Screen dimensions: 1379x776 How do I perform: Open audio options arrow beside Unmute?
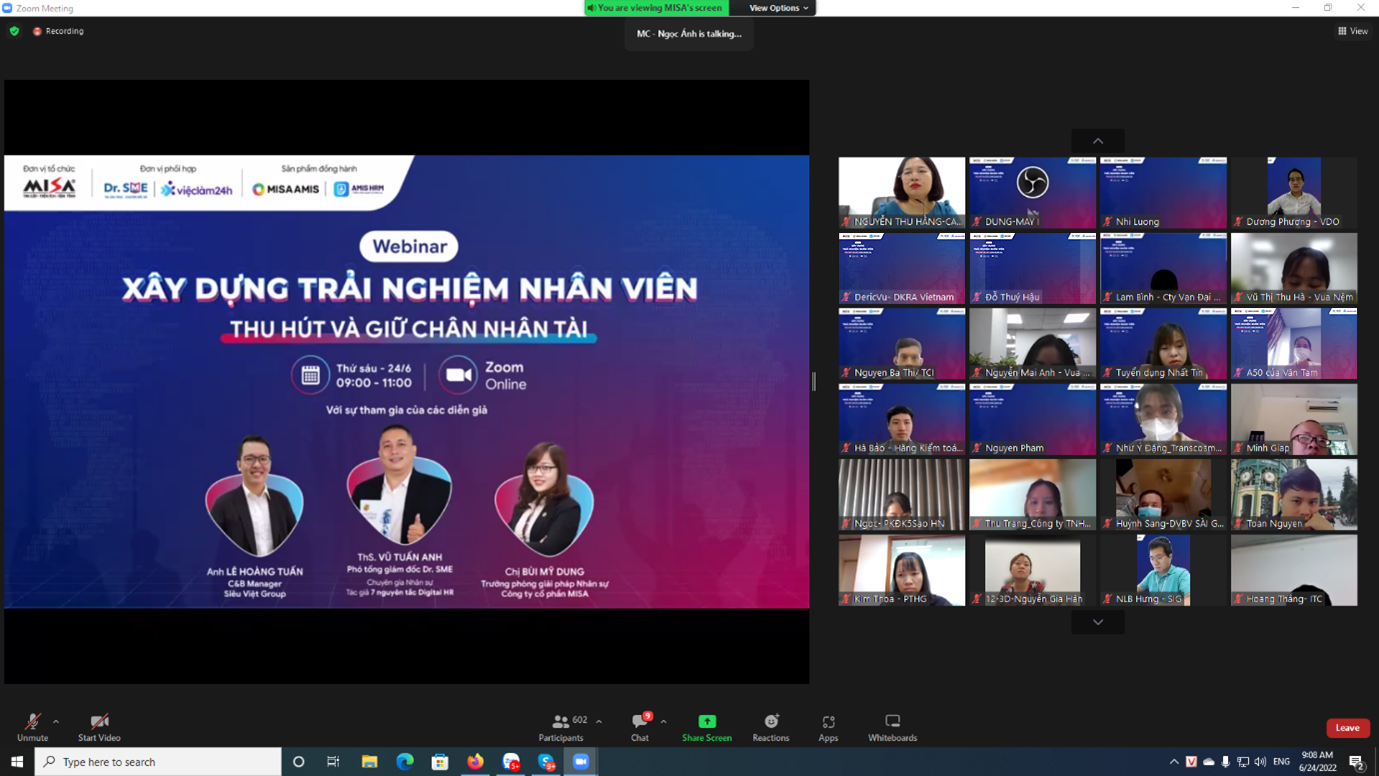(x=56, y=721)
